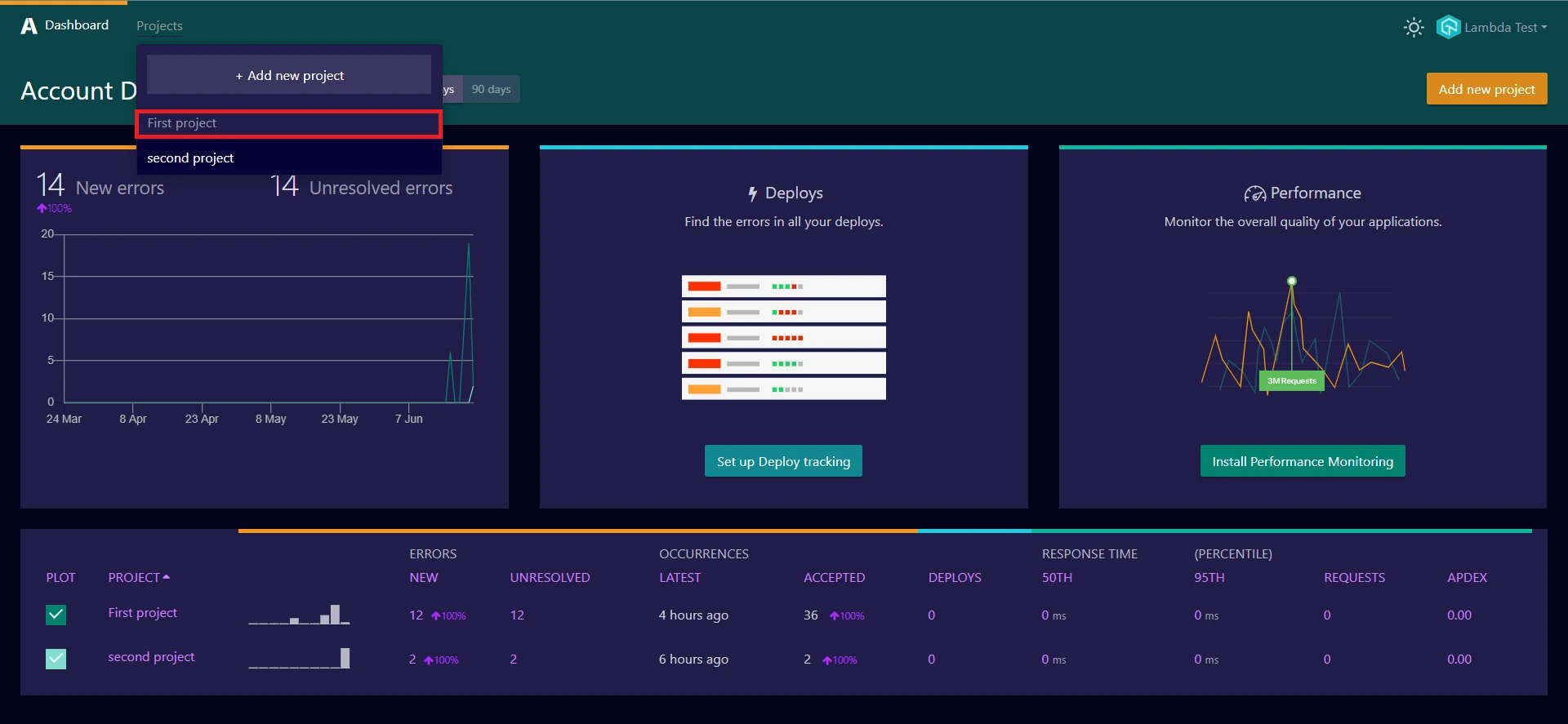The width and height of the screenshot is (1568, 724).
Task: Click the Lambda Test account avatar icon
Action: coord(1448,28)
